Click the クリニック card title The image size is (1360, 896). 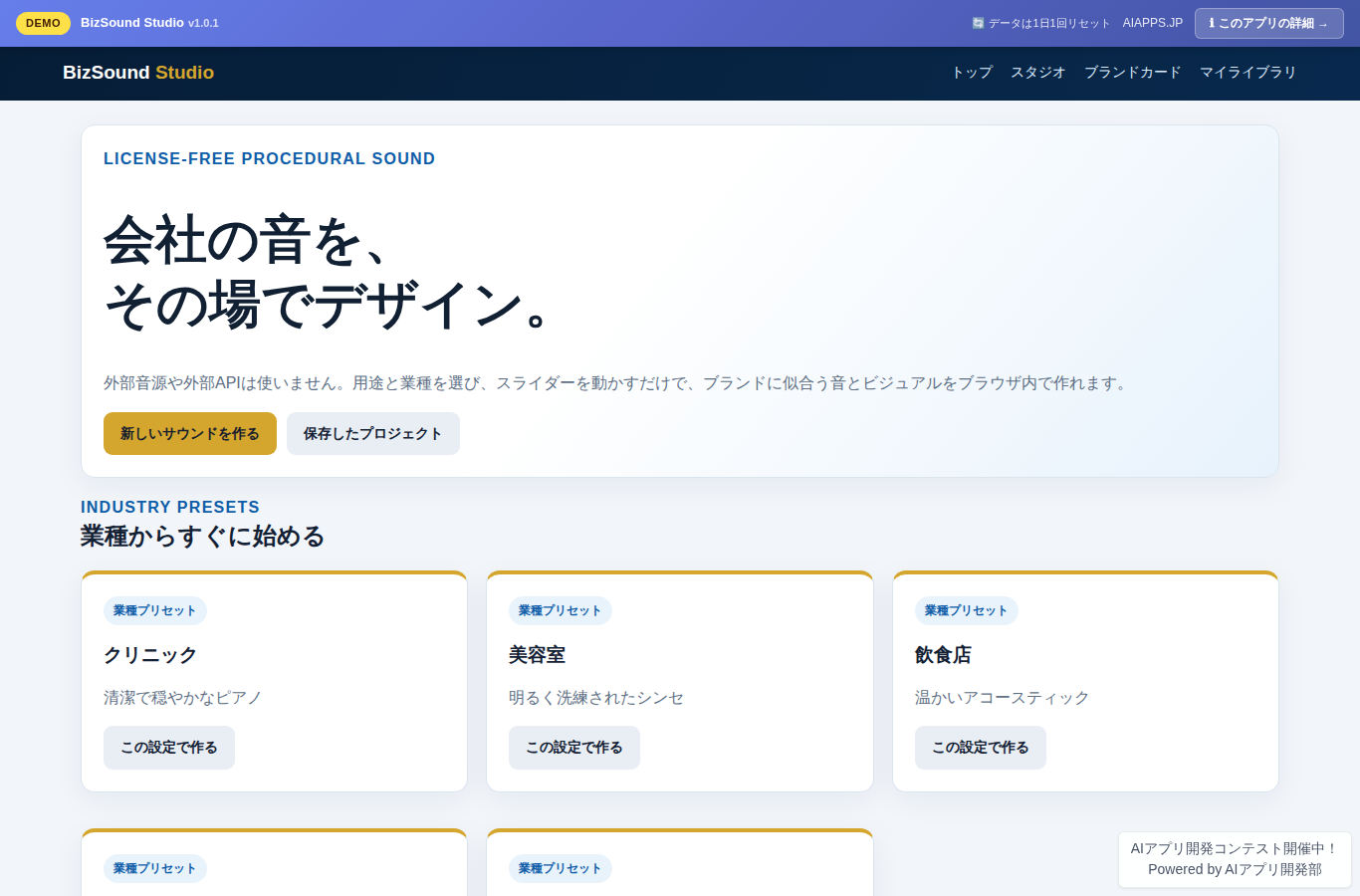click(150, 655)
